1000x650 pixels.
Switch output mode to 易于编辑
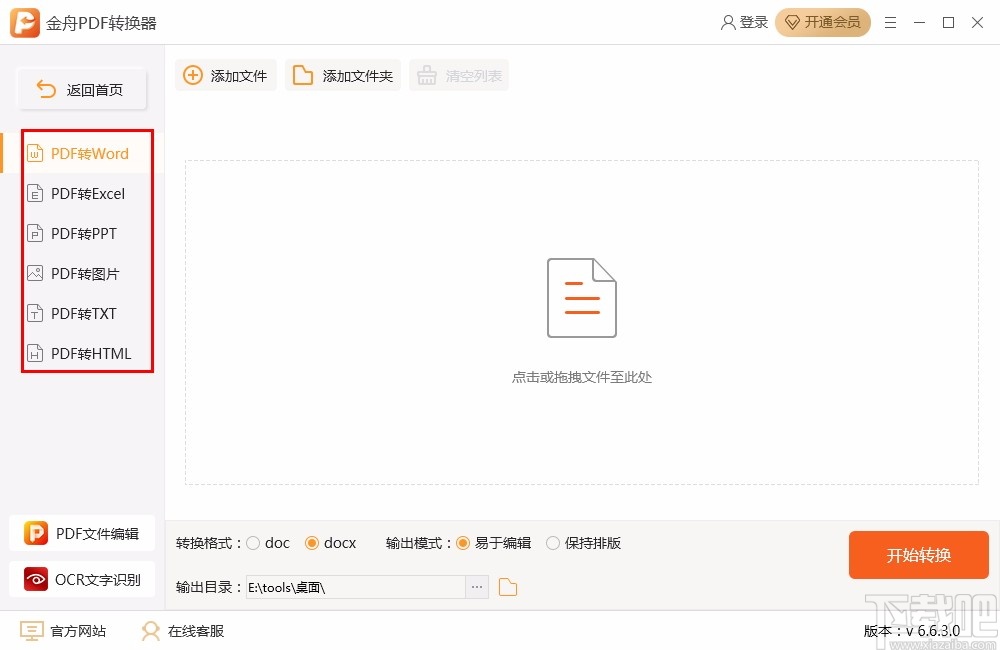(x=462, y=543)
